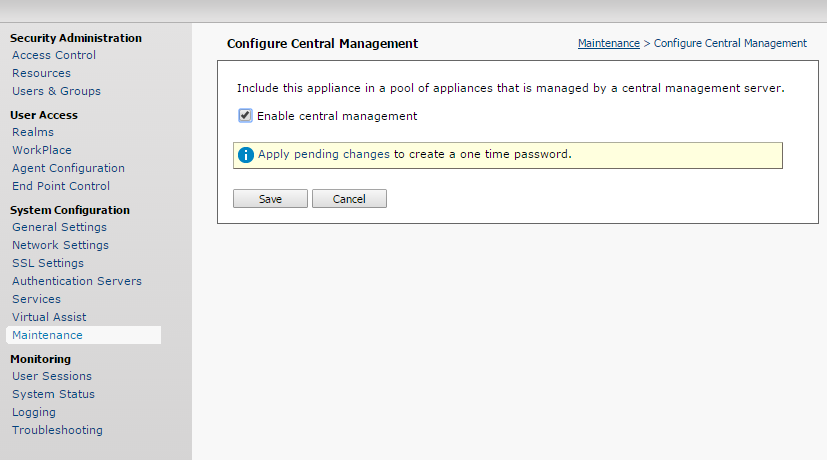
Task: Select Virtual Assist in sidebar
Action: pos(49,317)
